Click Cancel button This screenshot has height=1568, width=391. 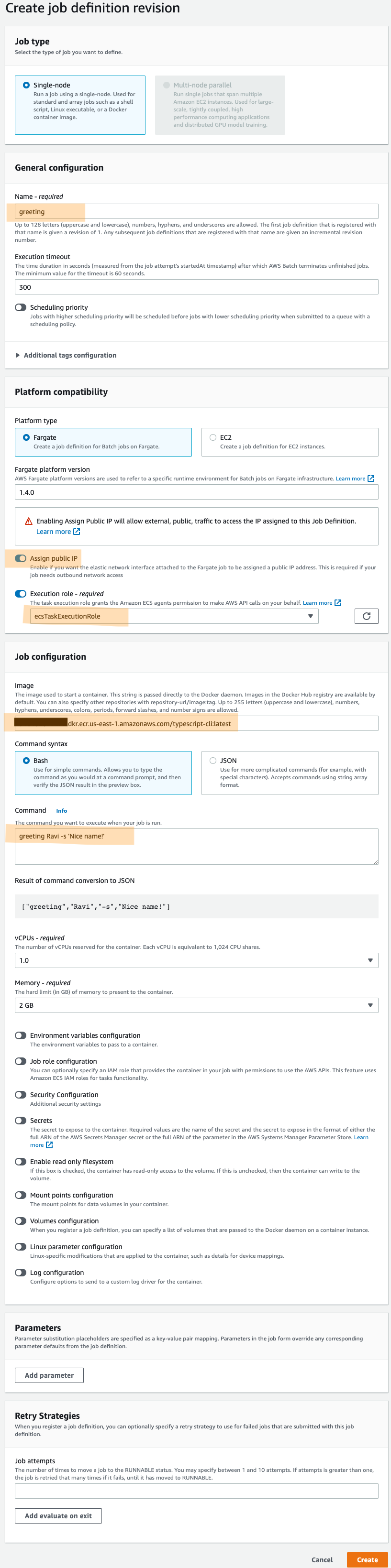click(322, 1560)
